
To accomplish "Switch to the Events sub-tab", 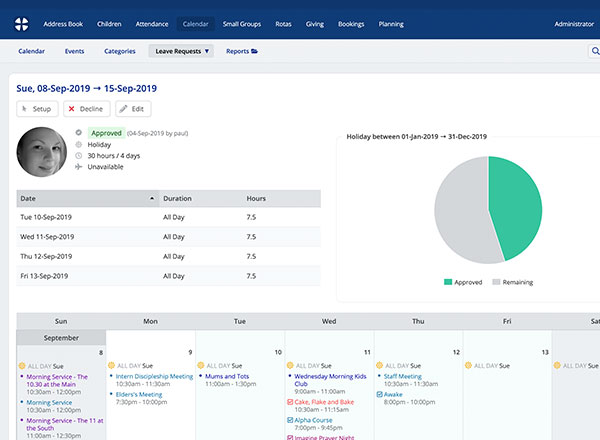I will point(74,51).
